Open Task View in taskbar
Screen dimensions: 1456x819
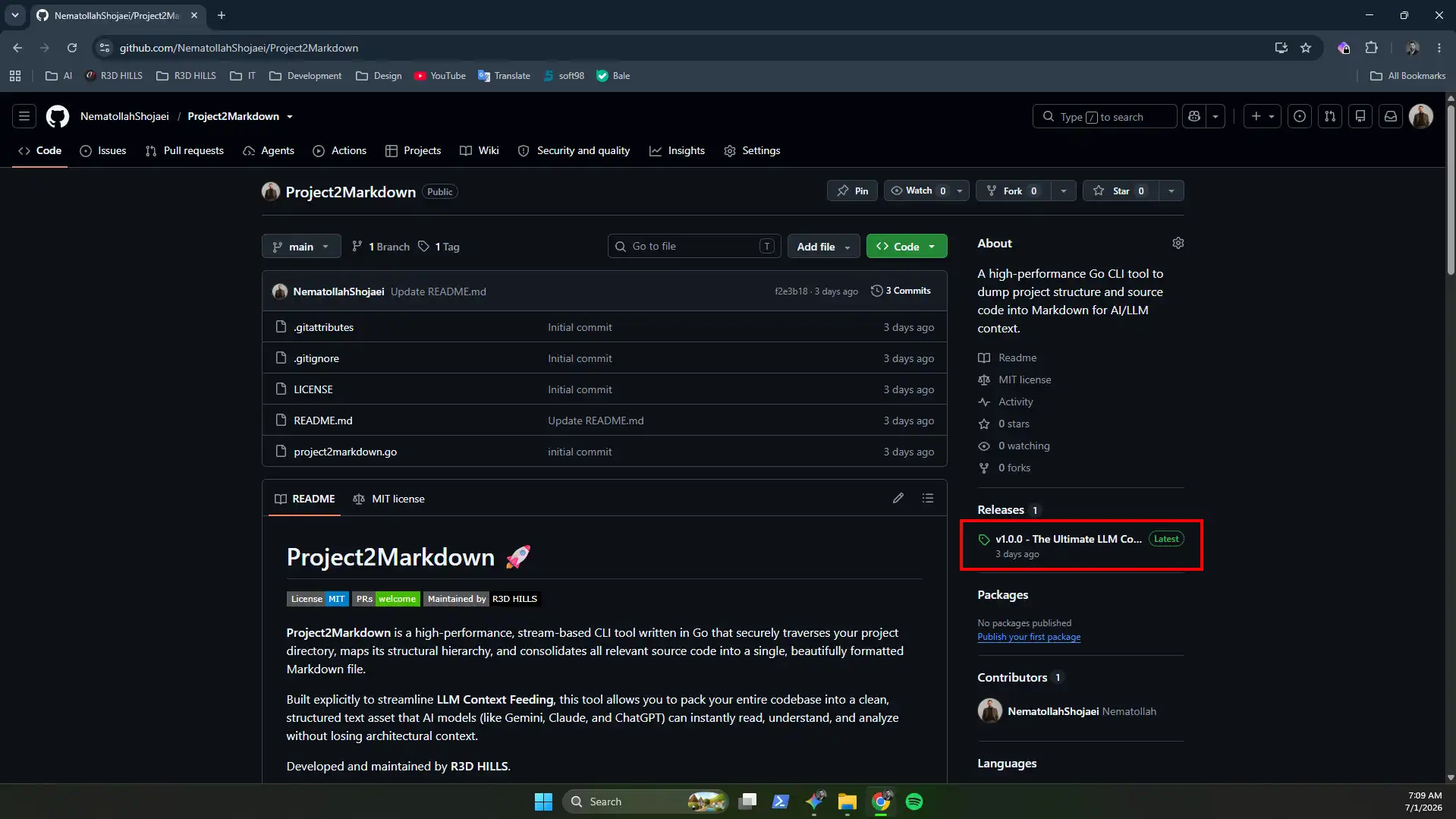point(747,802)
